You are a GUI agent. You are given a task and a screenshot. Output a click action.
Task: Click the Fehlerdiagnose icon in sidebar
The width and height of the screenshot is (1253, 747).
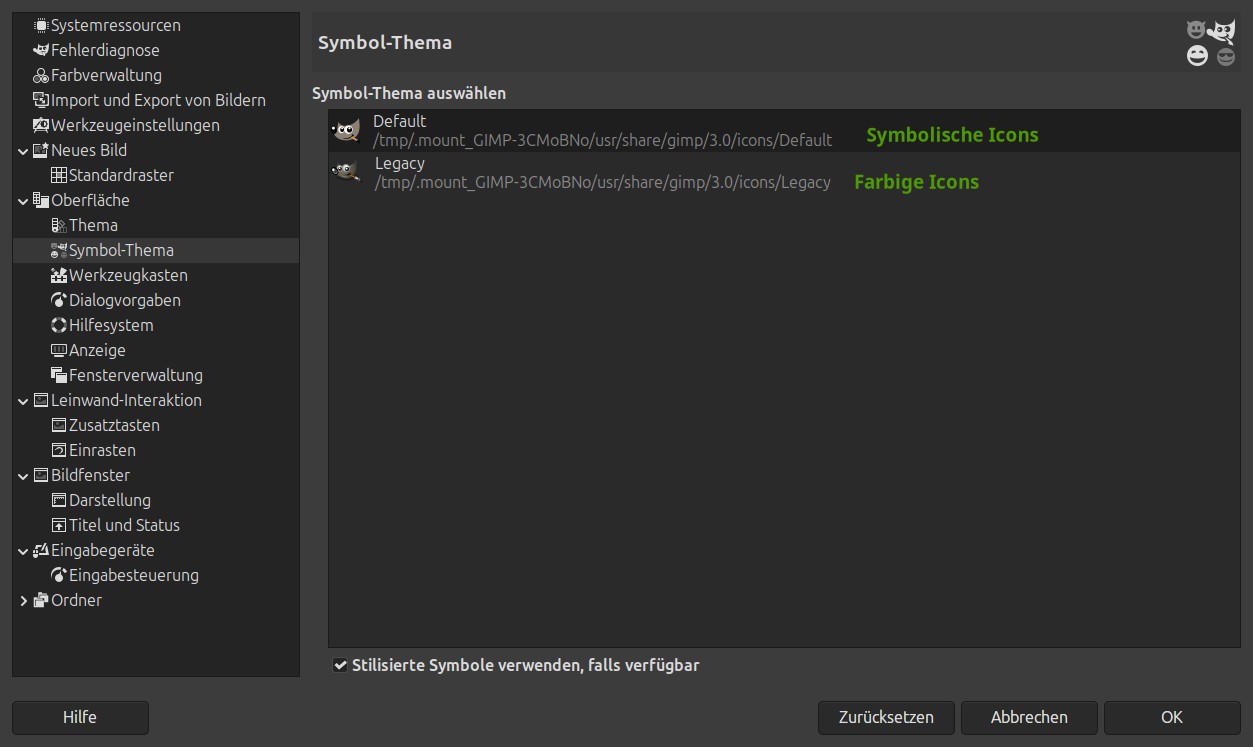pyautogui.click(x=41, y=50)
